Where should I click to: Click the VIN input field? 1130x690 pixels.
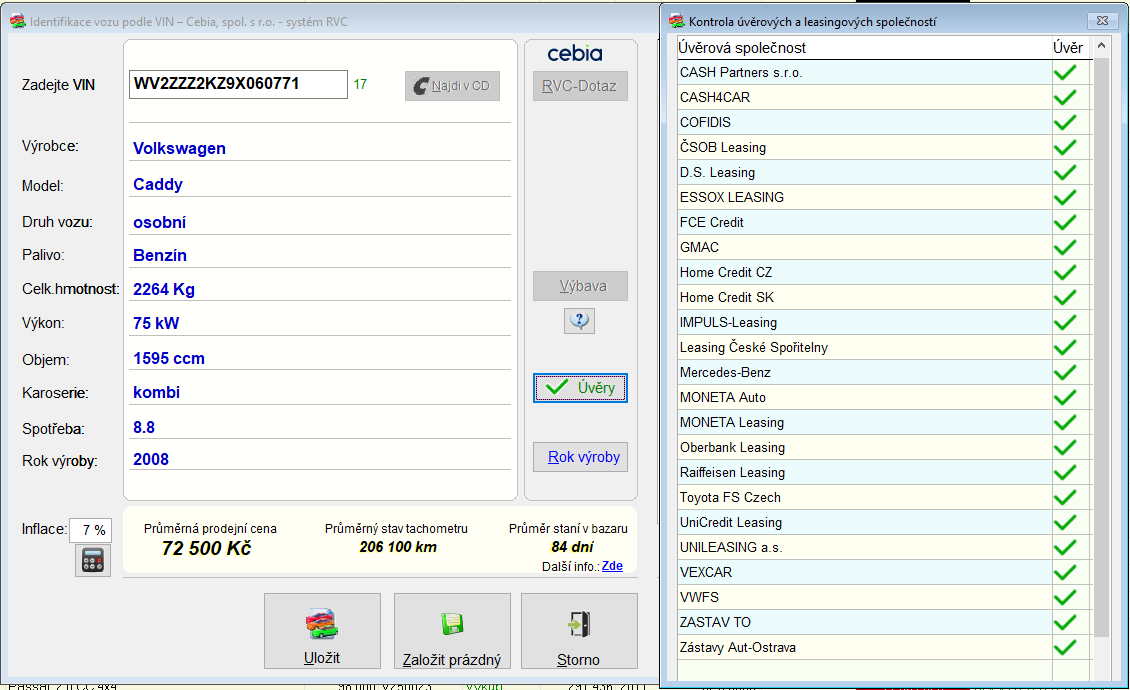coord(237,84)
